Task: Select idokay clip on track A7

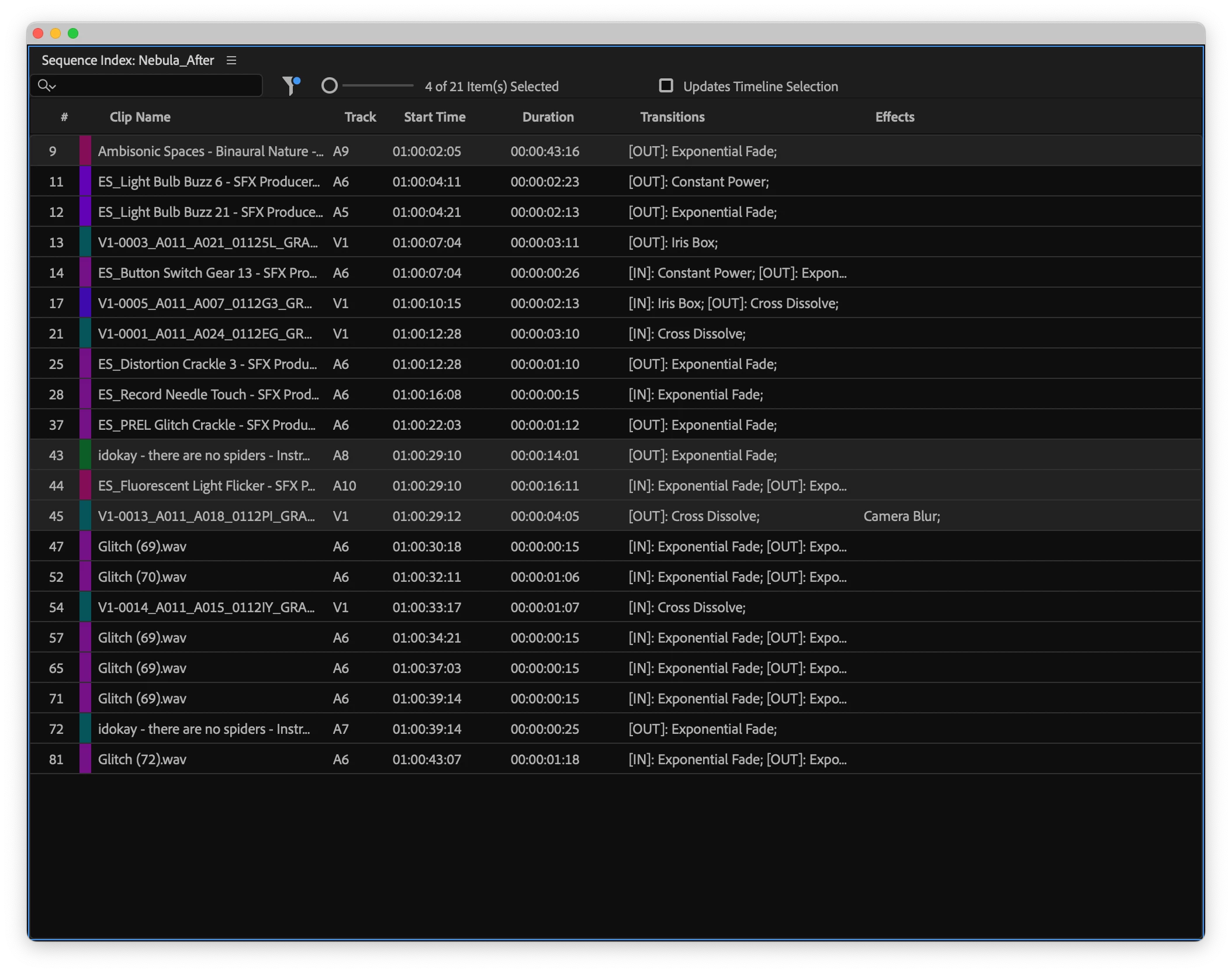Action: pos(203,729)
